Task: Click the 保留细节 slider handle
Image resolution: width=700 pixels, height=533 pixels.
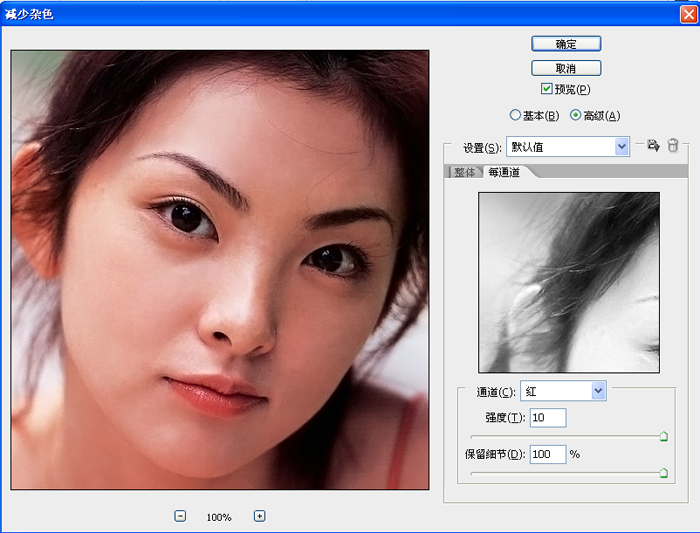Action: (663, 473)
